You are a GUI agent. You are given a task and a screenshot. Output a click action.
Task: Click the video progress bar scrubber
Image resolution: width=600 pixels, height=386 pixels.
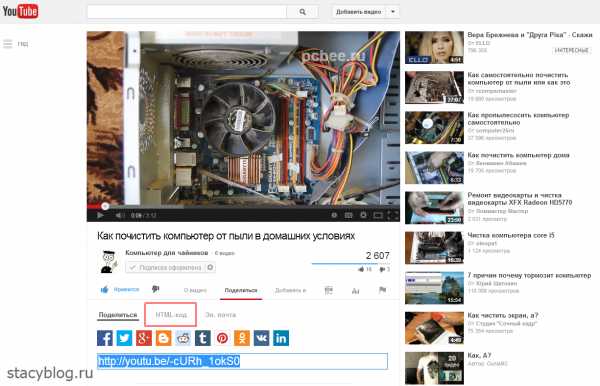(105, 206)
